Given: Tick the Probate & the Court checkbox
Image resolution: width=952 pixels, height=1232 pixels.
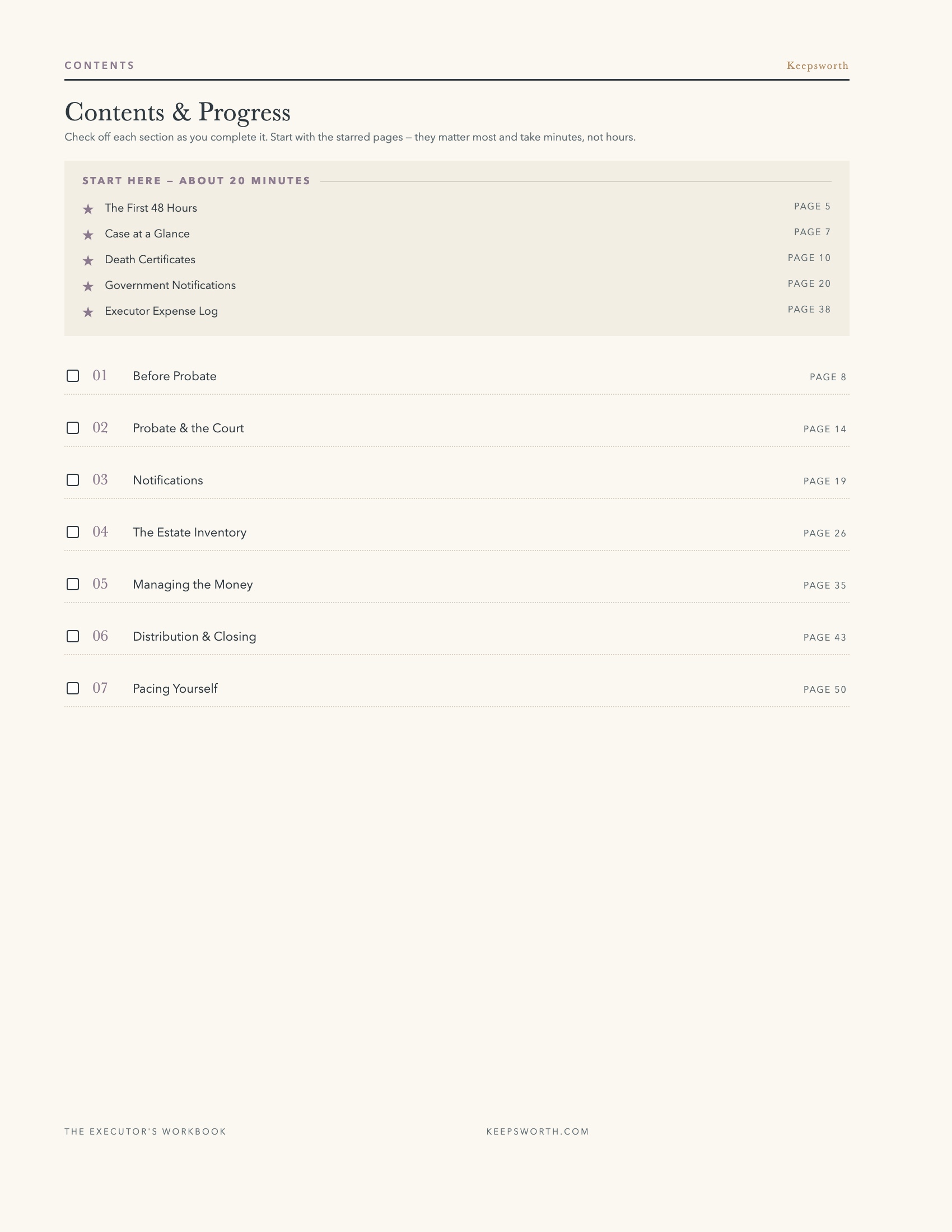Looking at the screenshot, I should [x=73, y=428].
